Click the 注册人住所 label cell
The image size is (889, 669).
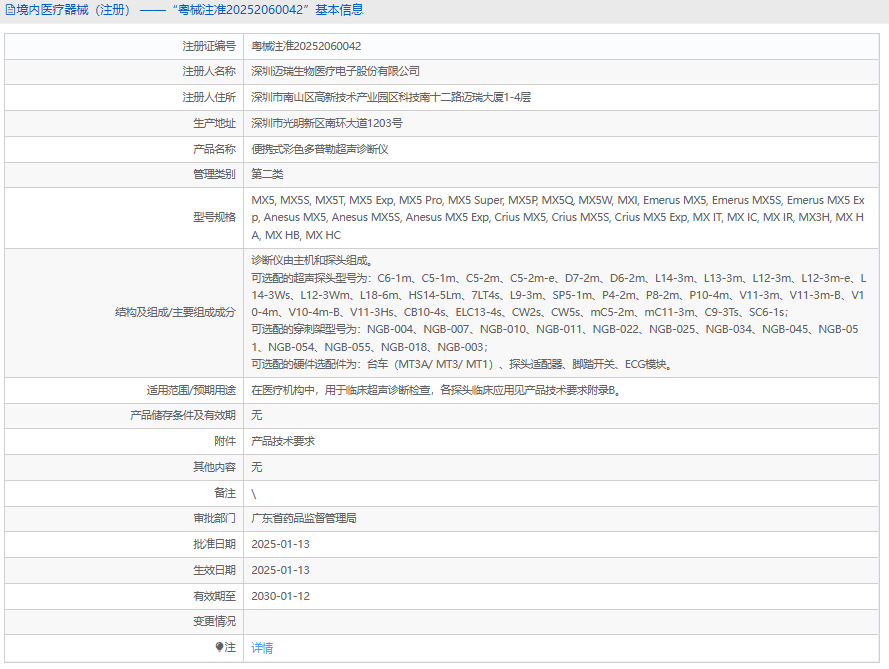point(124,98)
